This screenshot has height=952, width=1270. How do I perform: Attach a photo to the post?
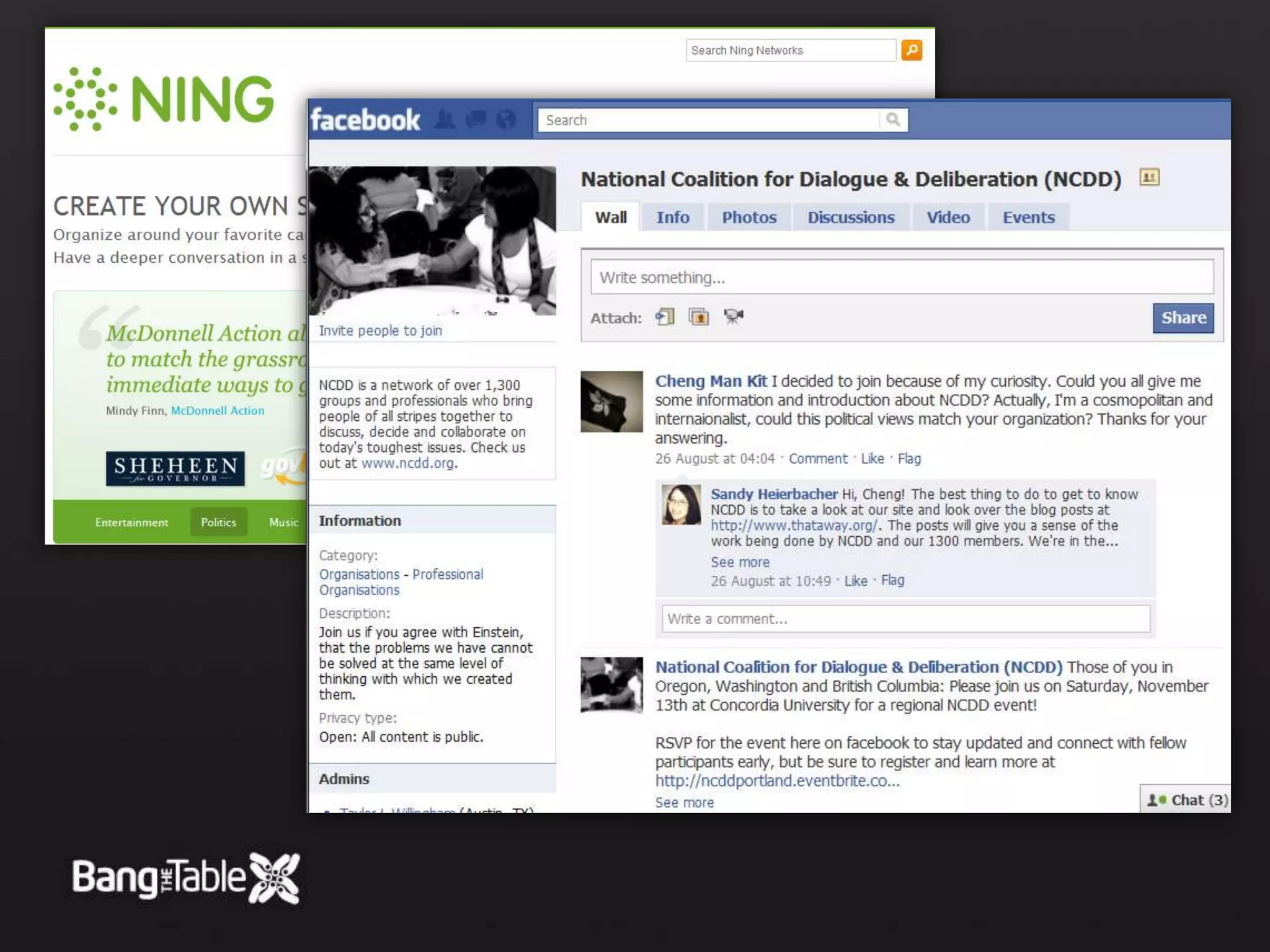coord(699,317)
